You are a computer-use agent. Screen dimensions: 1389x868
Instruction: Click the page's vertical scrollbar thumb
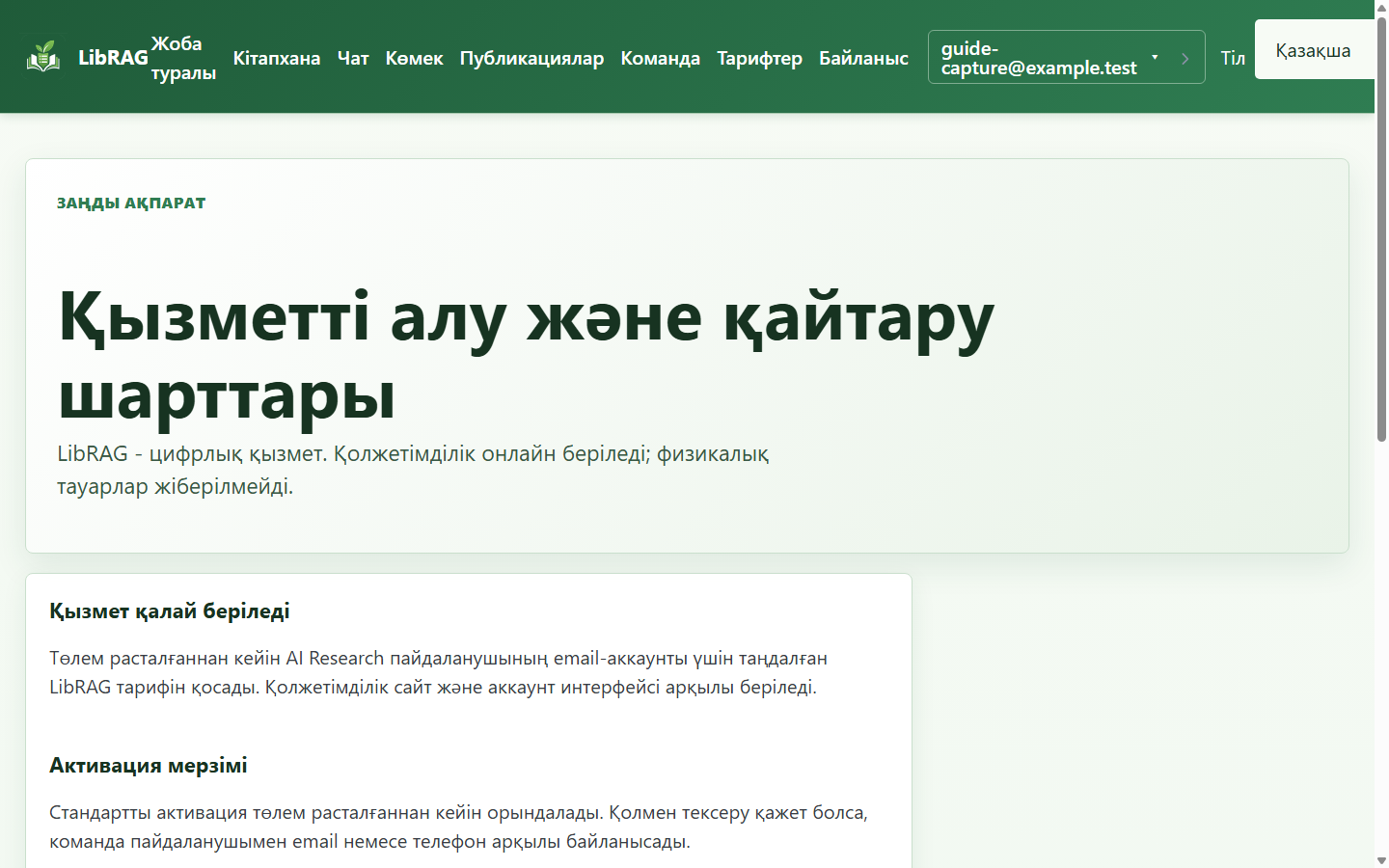(1381, 229)
